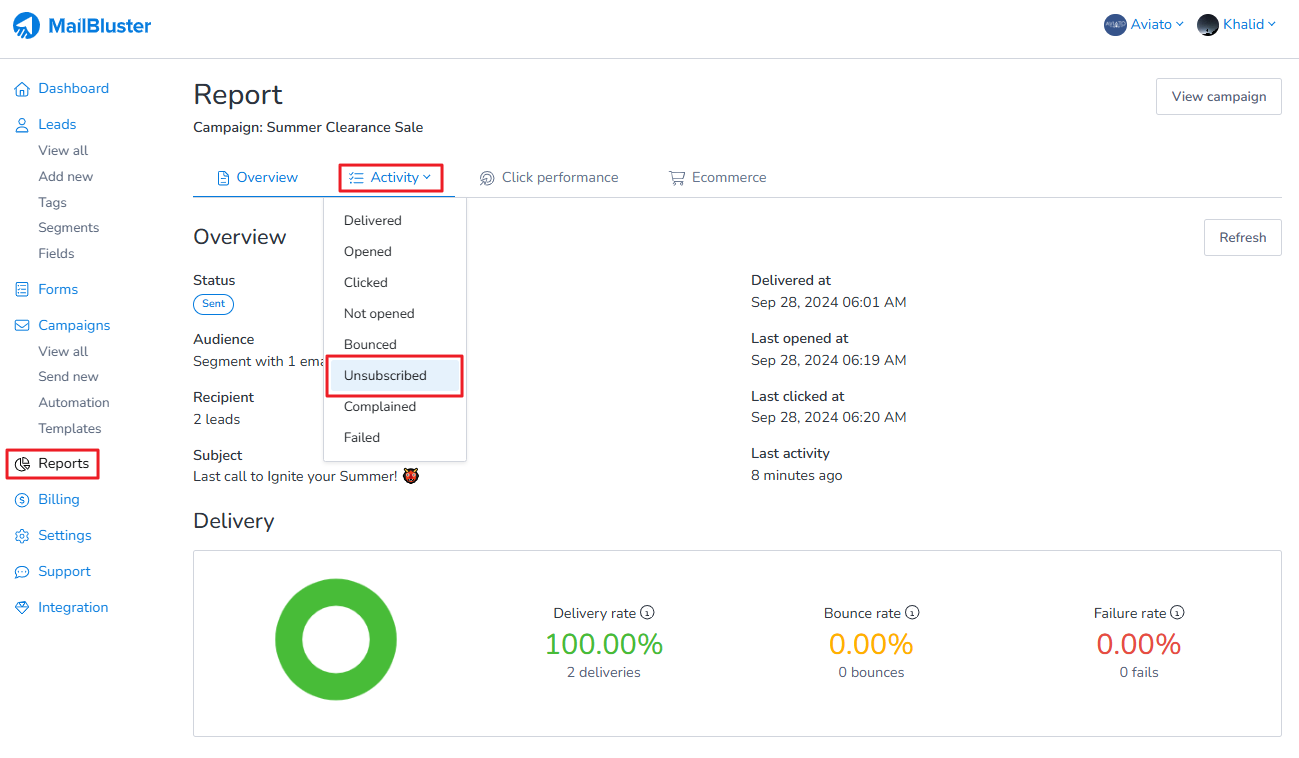Viewport: 1299px width, 758px height.
Task: Switch to the Click performance tab
Action: coord(548,178)
